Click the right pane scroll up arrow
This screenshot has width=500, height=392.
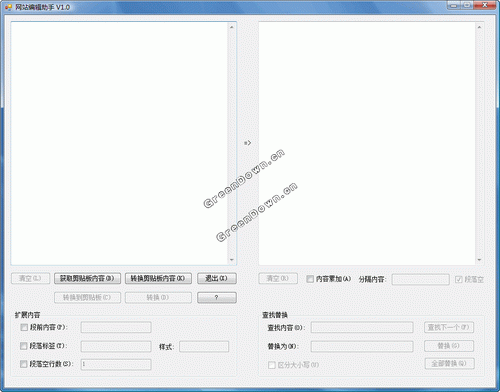pos(479,27)
